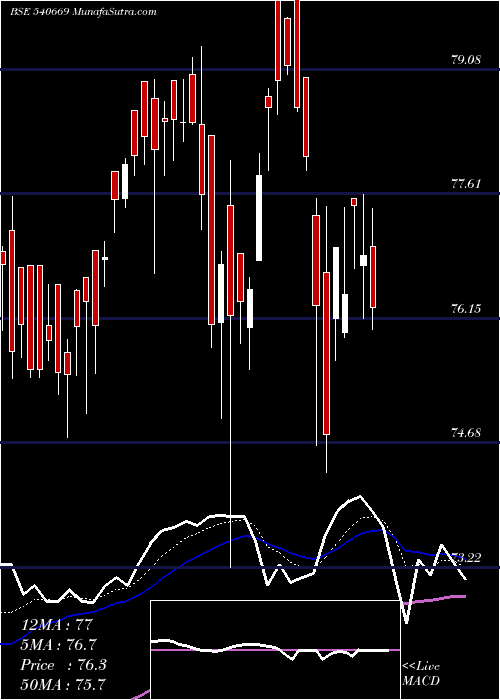Click the 77.61 price level label
Viewport: 500px width, 700px height.
[x=466, y=183]
